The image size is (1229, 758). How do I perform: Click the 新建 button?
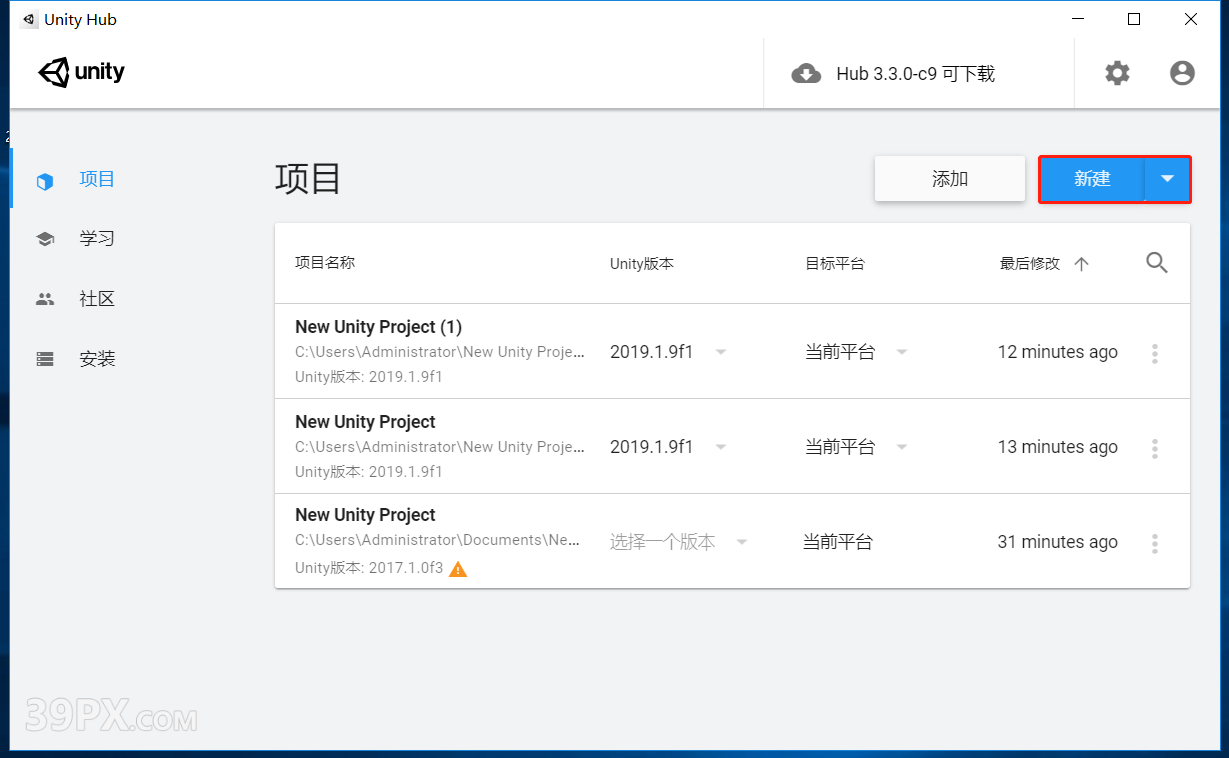click(x=1092, y=179)
